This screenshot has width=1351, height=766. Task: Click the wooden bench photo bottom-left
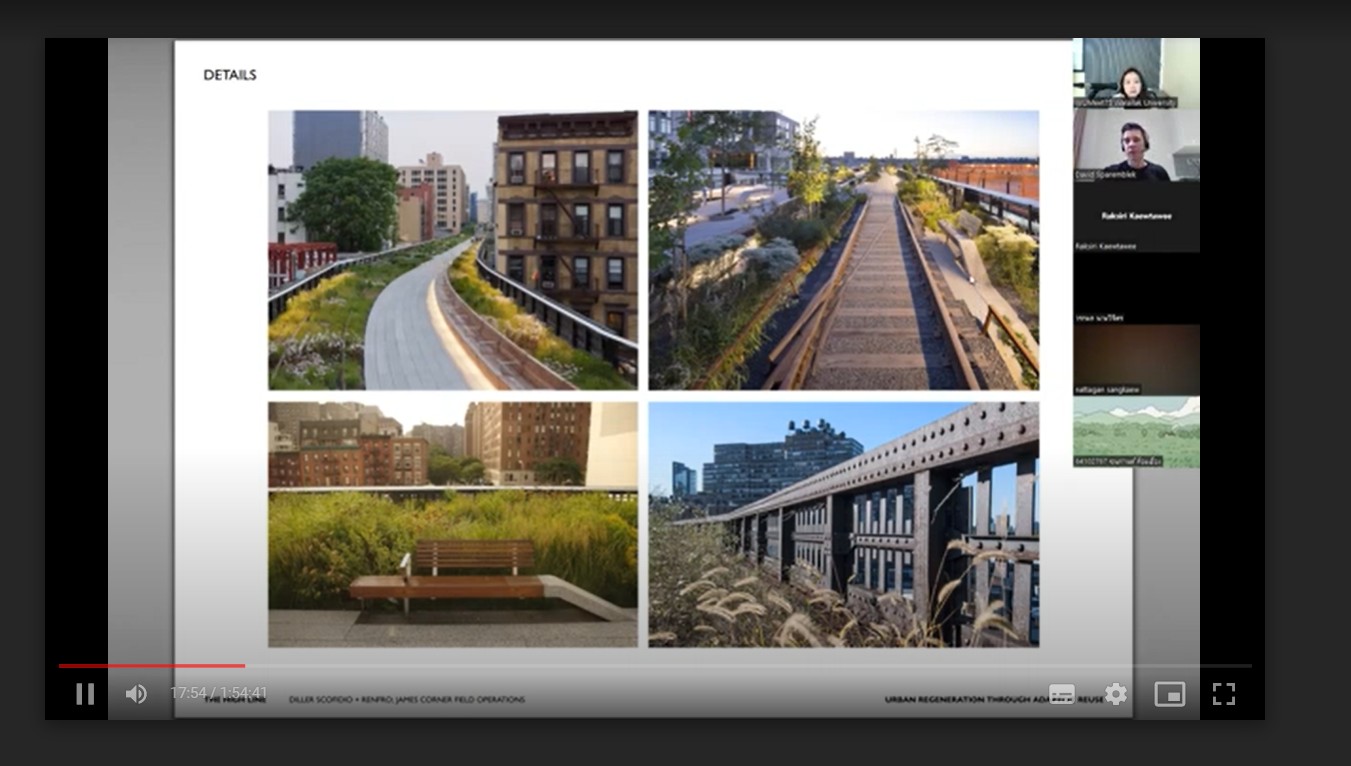coord(452,524)
